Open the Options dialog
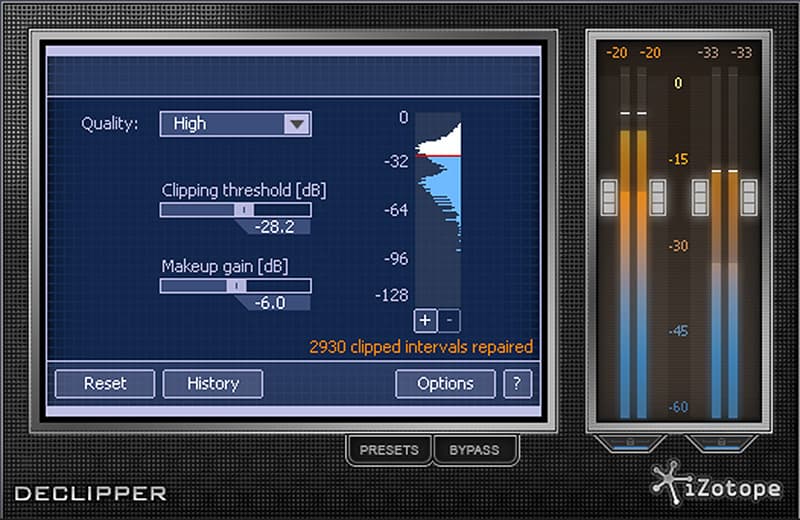 tap(445, 384)
